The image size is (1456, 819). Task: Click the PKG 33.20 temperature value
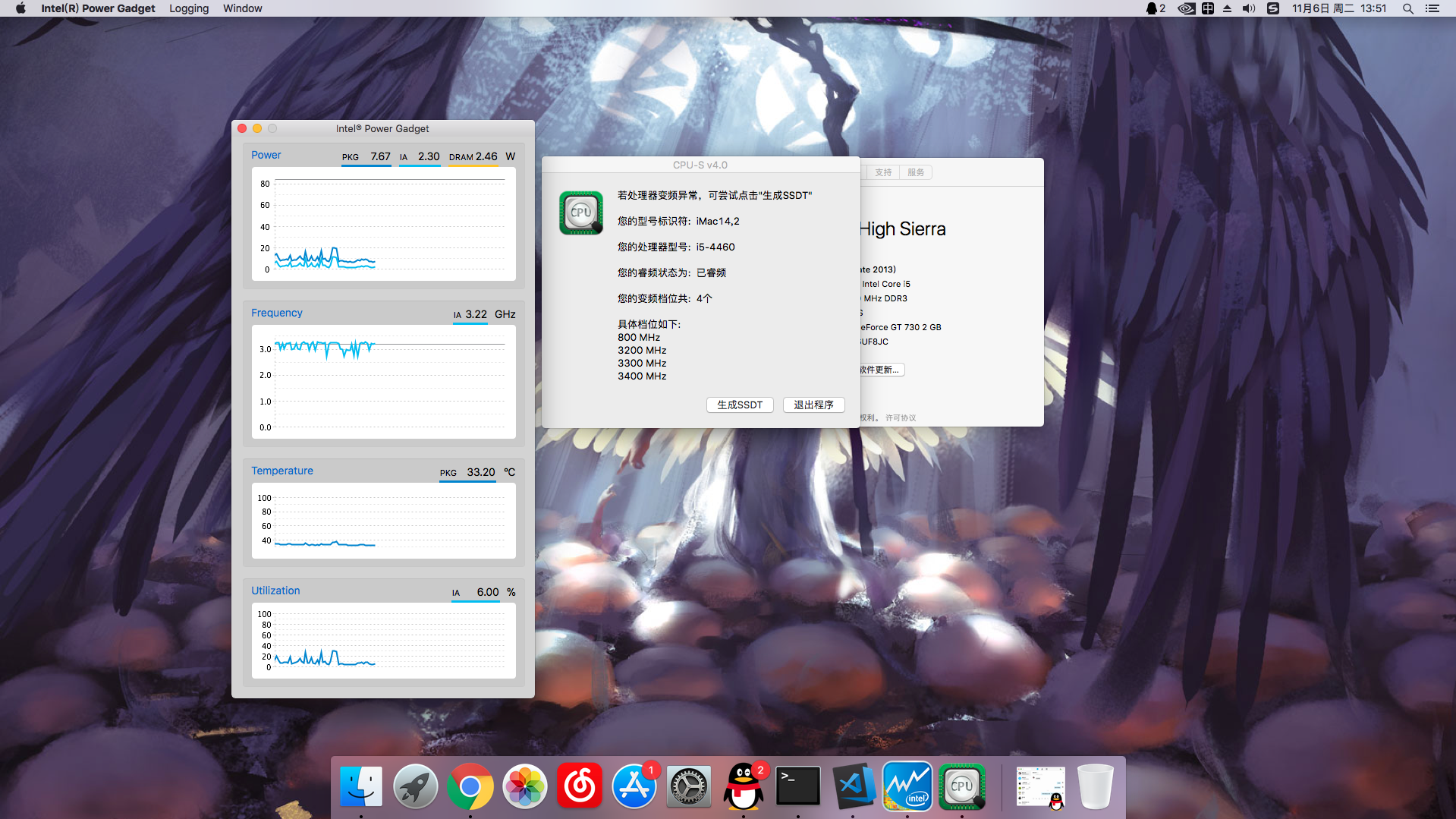click(x=467, y=472)
